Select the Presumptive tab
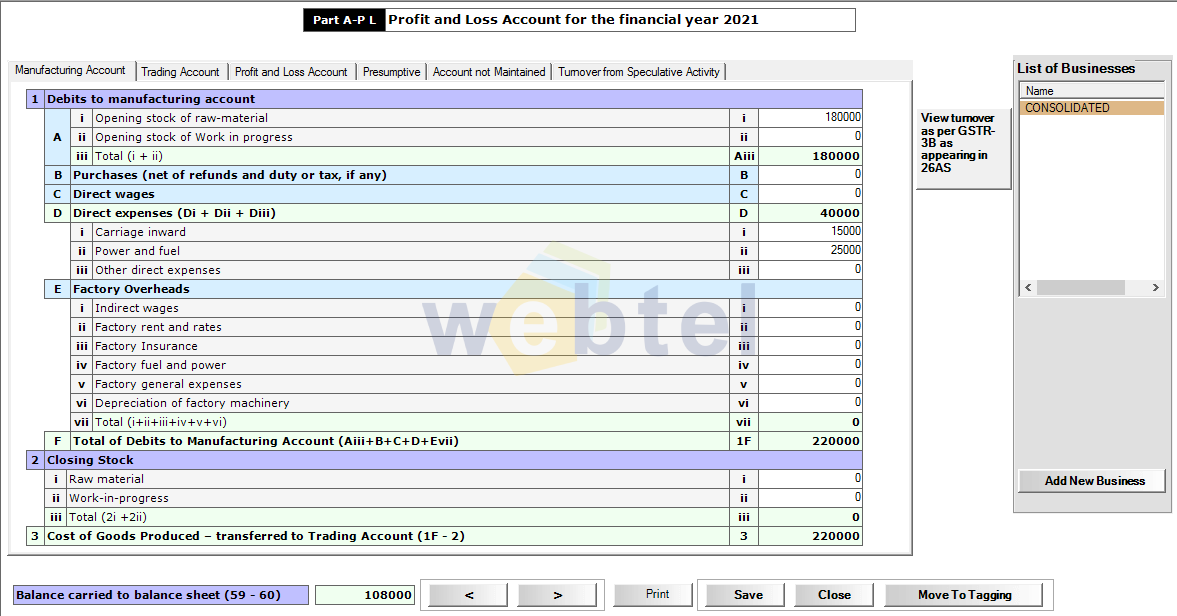 (391, 72)
